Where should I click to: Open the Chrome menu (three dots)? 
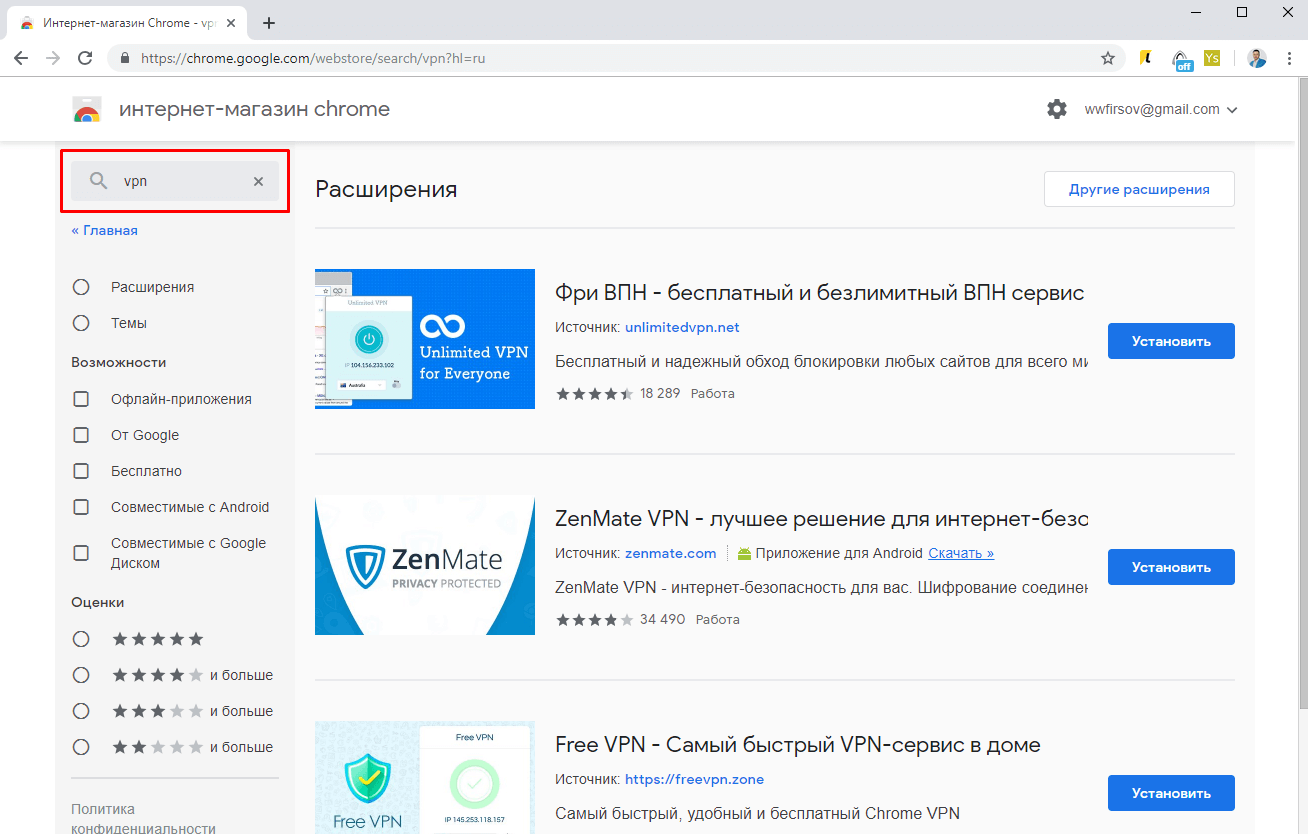(1289, 58)
